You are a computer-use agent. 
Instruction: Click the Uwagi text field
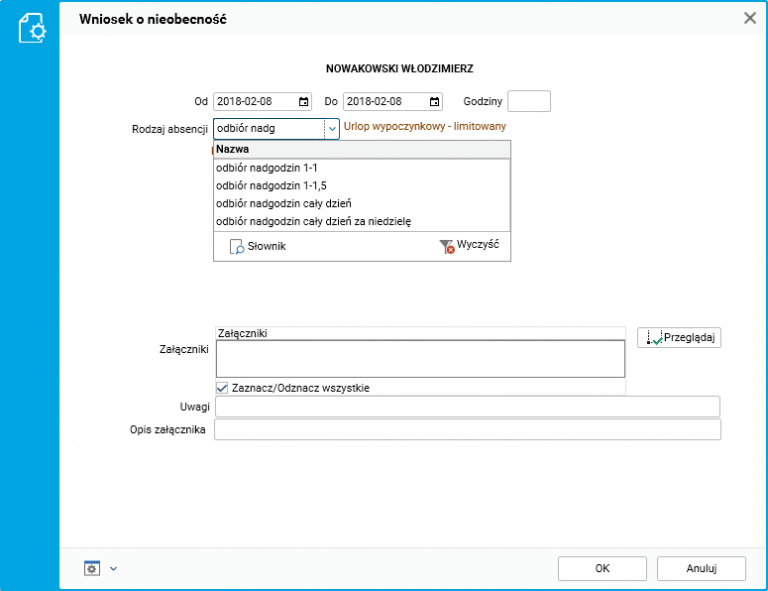click(x=468, y=407)
